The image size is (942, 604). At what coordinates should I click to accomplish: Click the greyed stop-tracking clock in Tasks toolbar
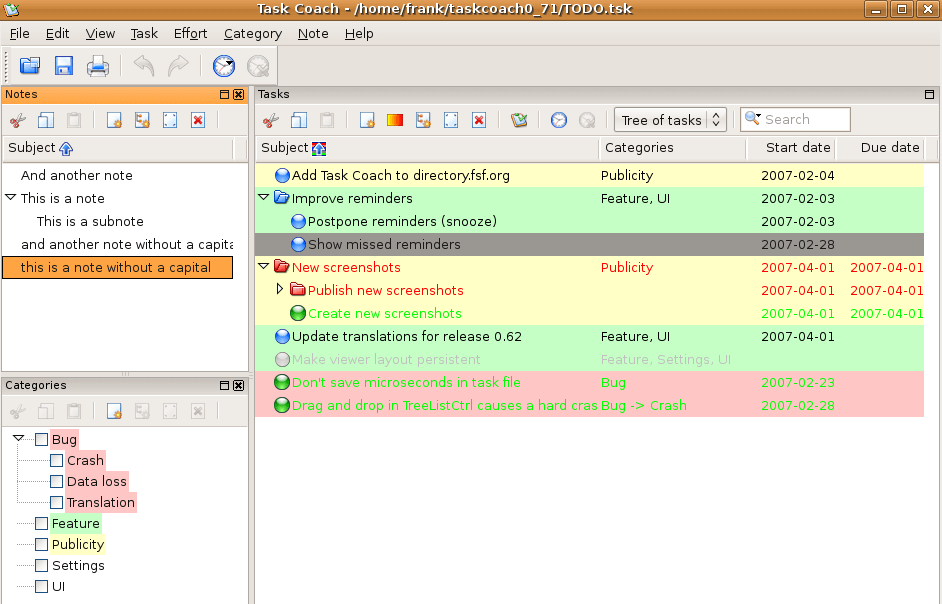tap(587, 120)
